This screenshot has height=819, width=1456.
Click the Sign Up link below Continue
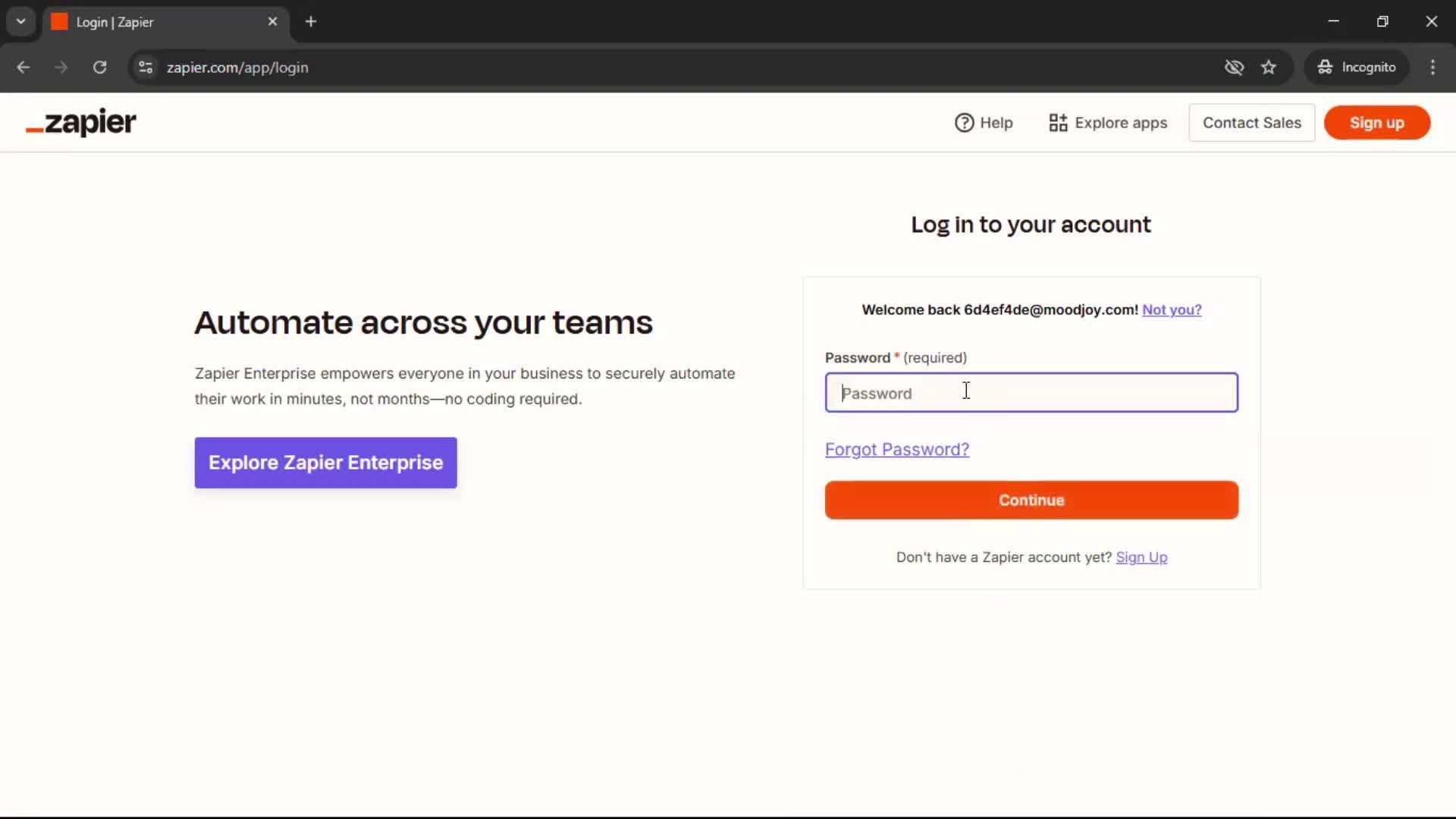click(1141, 557)
